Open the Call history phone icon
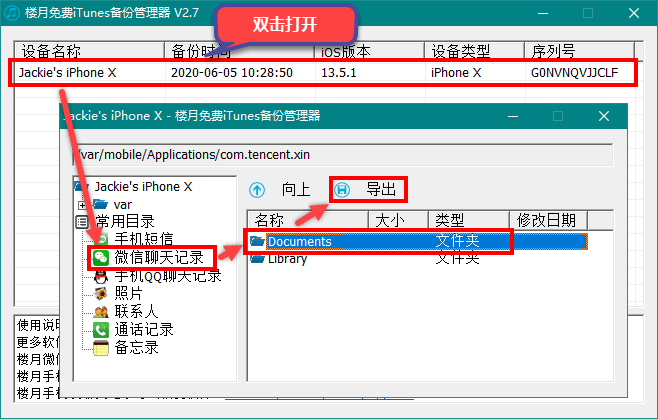This screenshot has height=419, width=658. click(101, 329)
